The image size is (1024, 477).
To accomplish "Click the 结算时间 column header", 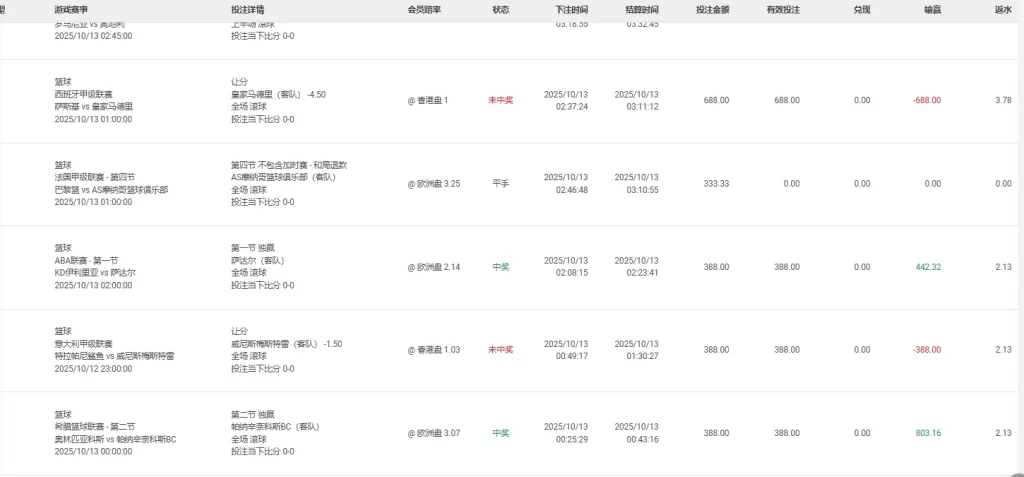I will coord(642,9).
